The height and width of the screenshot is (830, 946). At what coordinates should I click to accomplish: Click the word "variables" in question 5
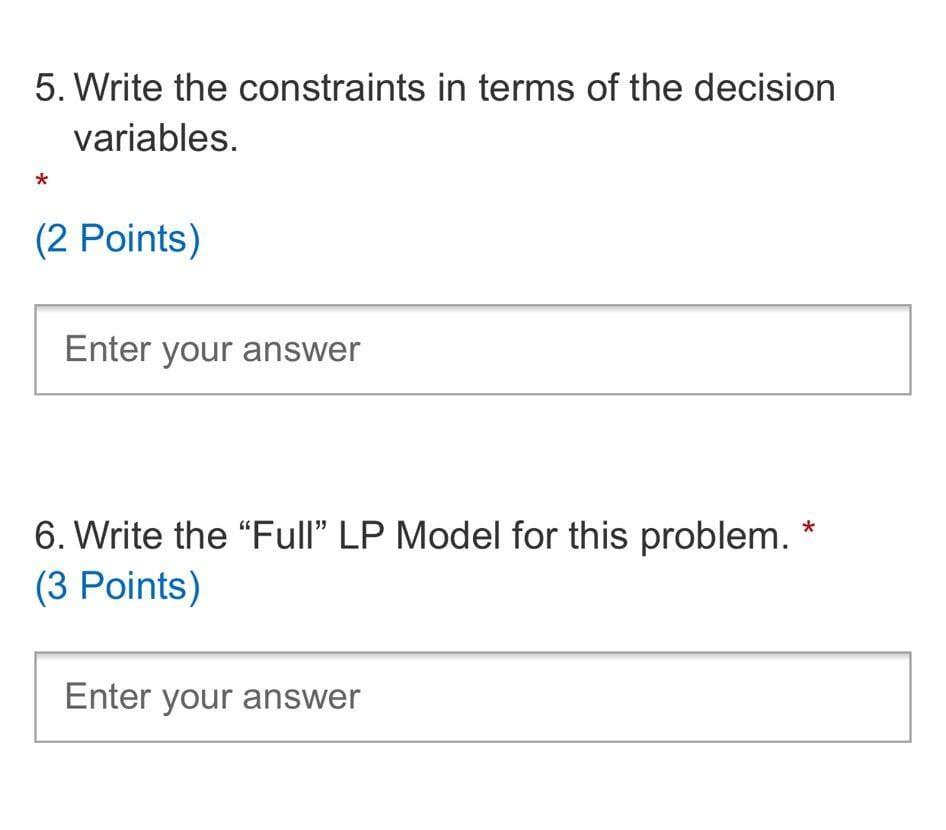pos(154,138)
